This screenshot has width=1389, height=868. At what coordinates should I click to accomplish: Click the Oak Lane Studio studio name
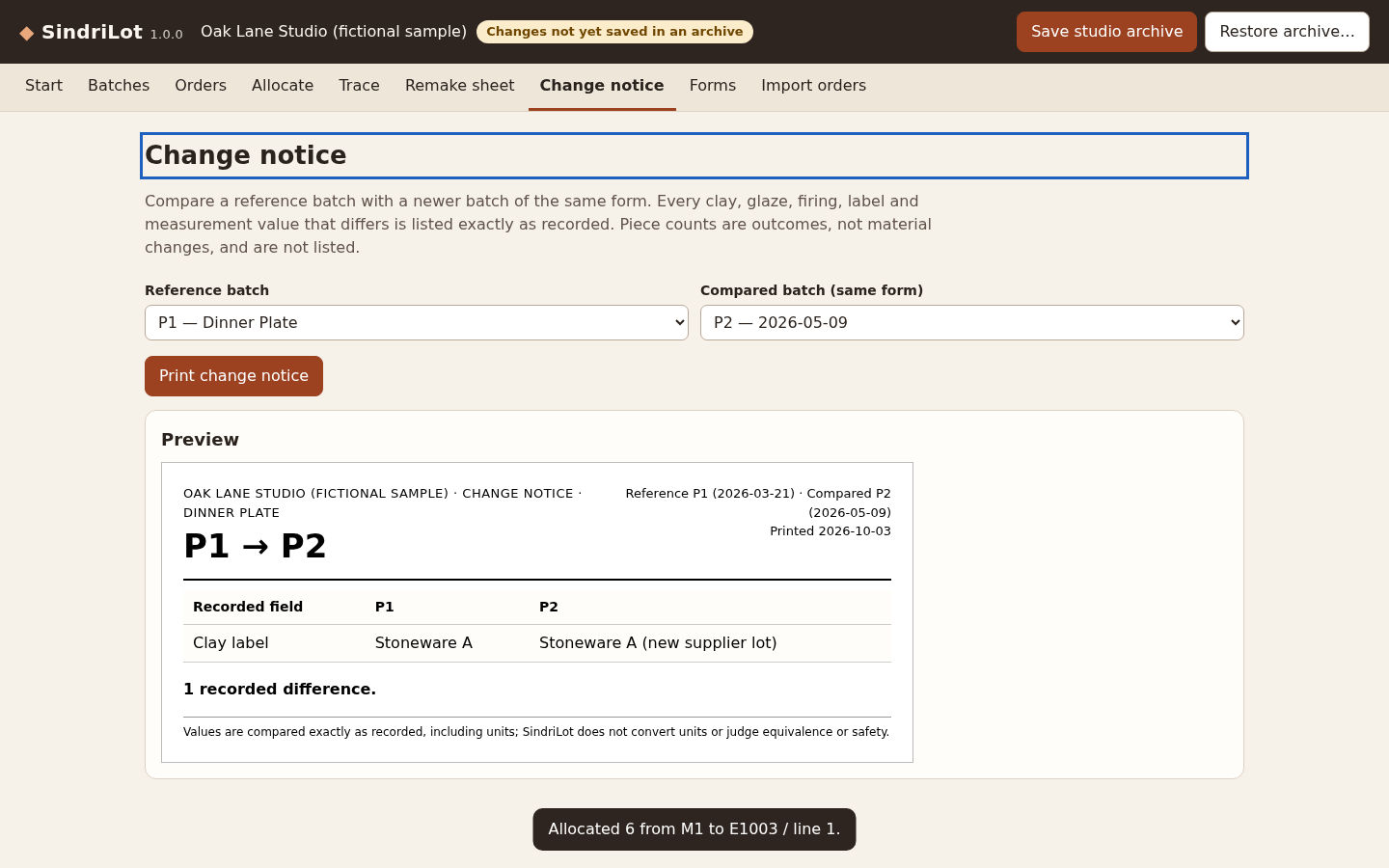click(x=334, y=32)
